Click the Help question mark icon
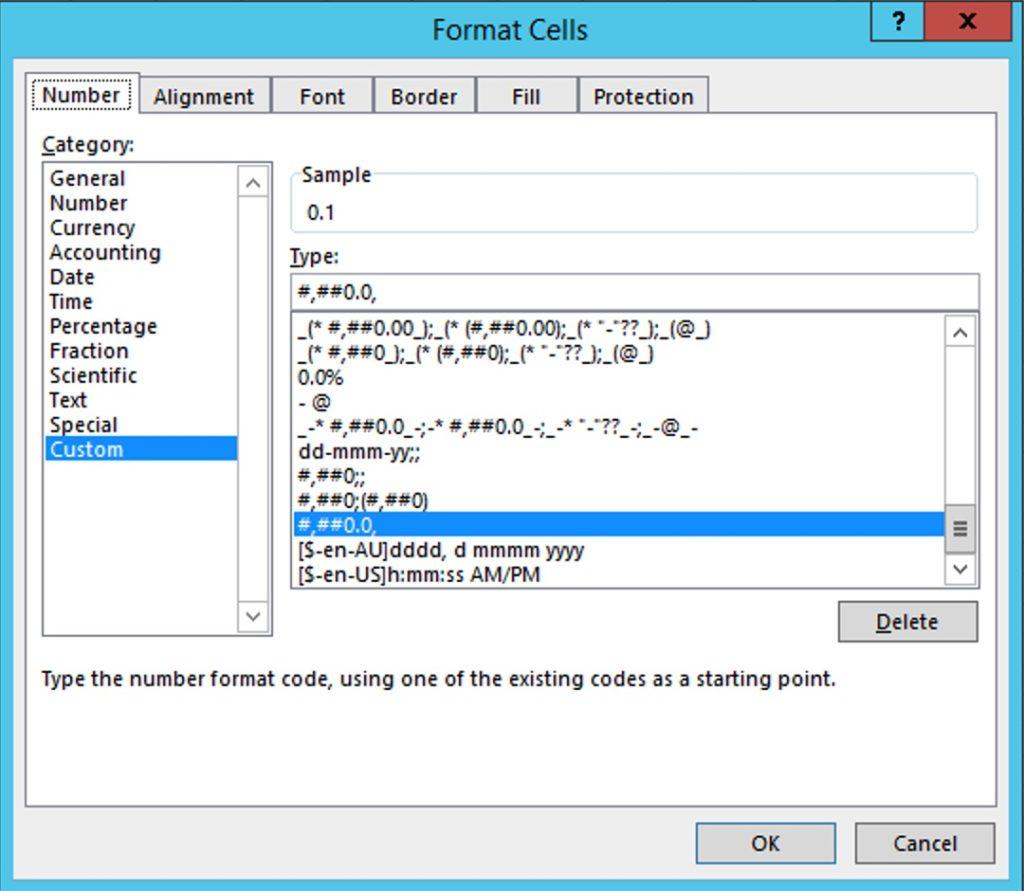 (897, 22)
